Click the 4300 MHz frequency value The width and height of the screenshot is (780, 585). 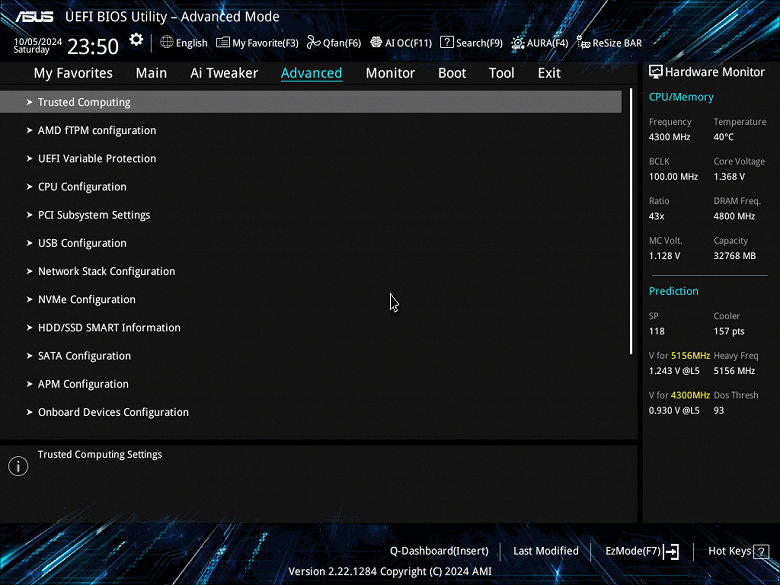(x=669, y=137)
